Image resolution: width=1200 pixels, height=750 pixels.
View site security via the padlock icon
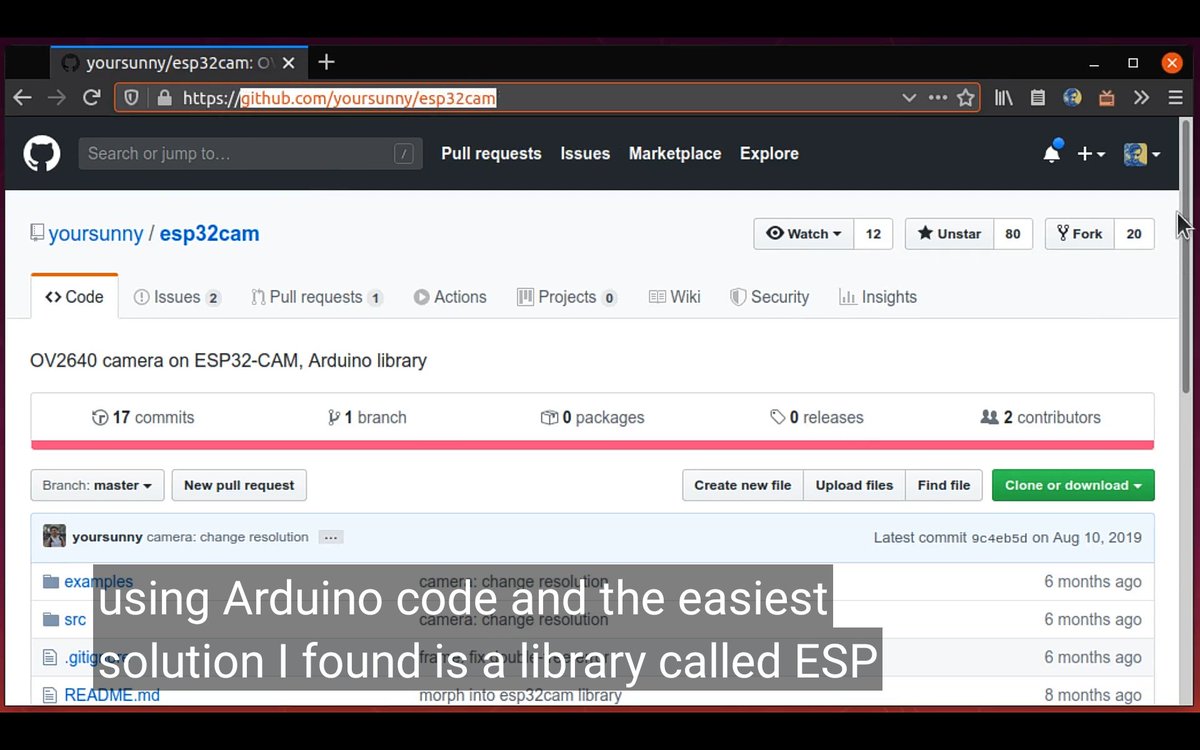click(165, 98)
